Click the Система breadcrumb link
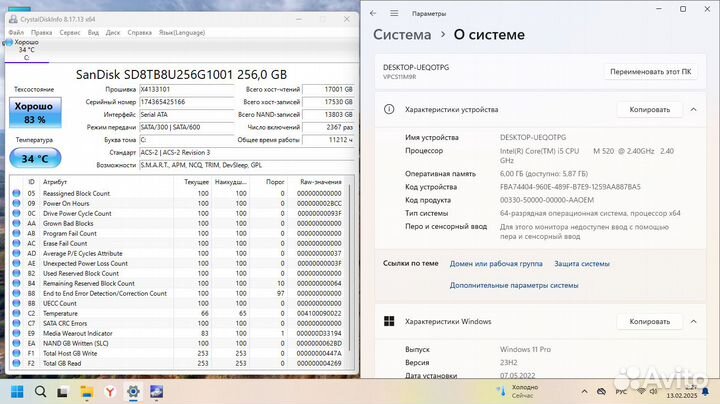 pyautogui.click(x=402, y=34)
